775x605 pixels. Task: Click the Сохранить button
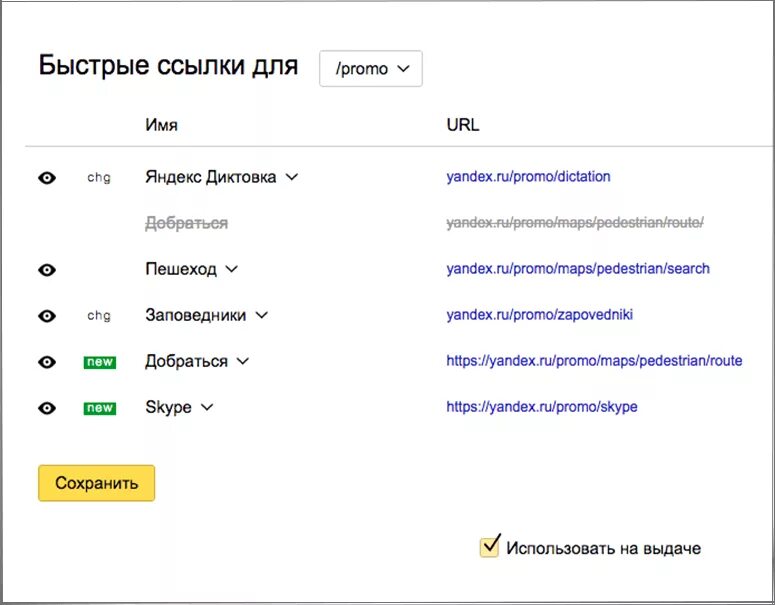pos(96,483)
